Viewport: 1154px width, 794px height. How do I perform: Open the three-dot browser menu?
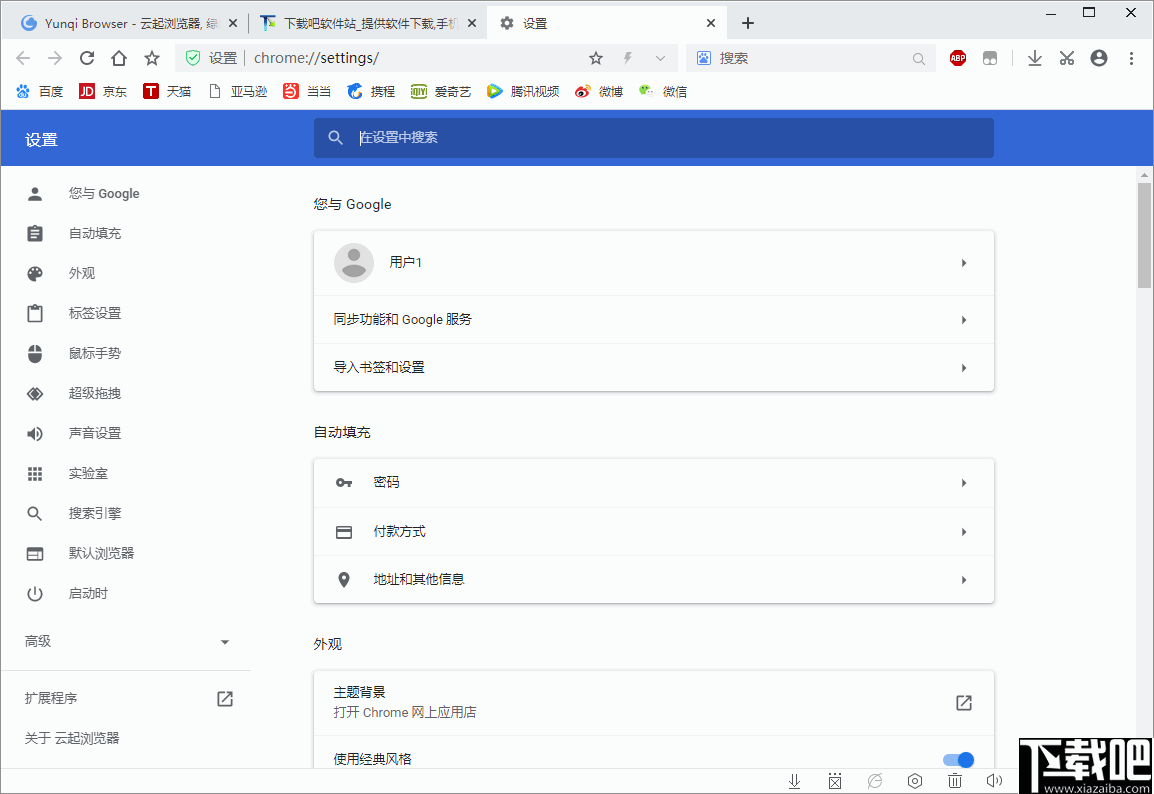(1131, 58)
